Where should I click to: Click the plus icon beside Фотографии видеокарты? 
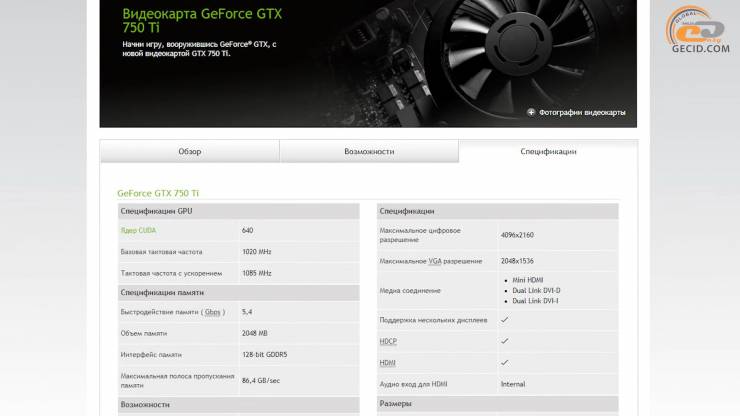tap(531, 112)
